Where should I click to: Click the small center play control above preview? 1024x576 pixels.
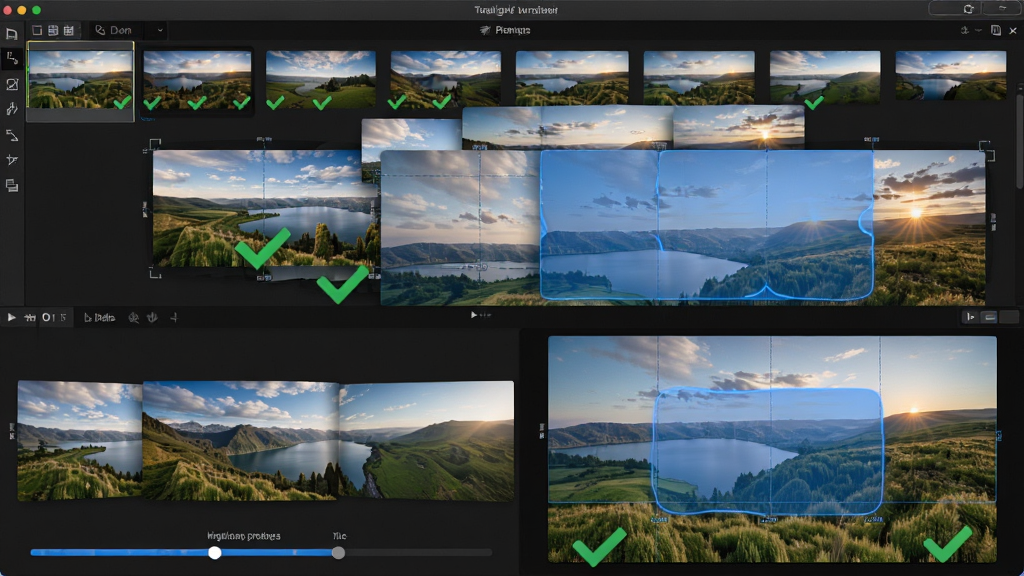point(474,315)
